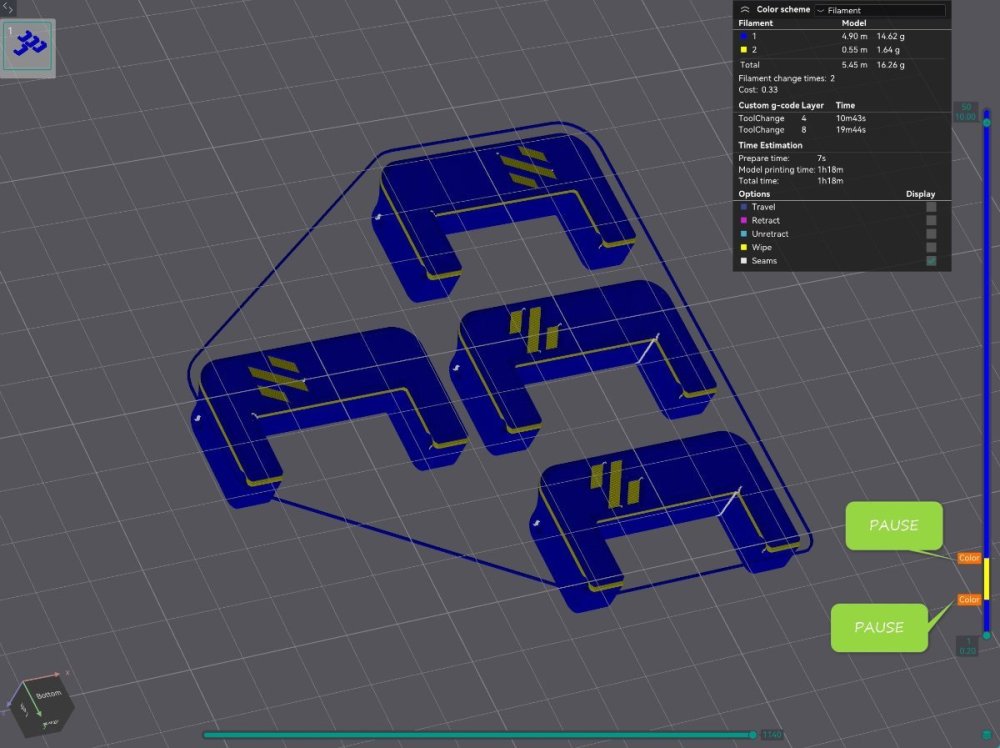Click the layer slider top label 50 10.00
The width and height of the screenshot is (1000, 748).
(x=966, y=112)
